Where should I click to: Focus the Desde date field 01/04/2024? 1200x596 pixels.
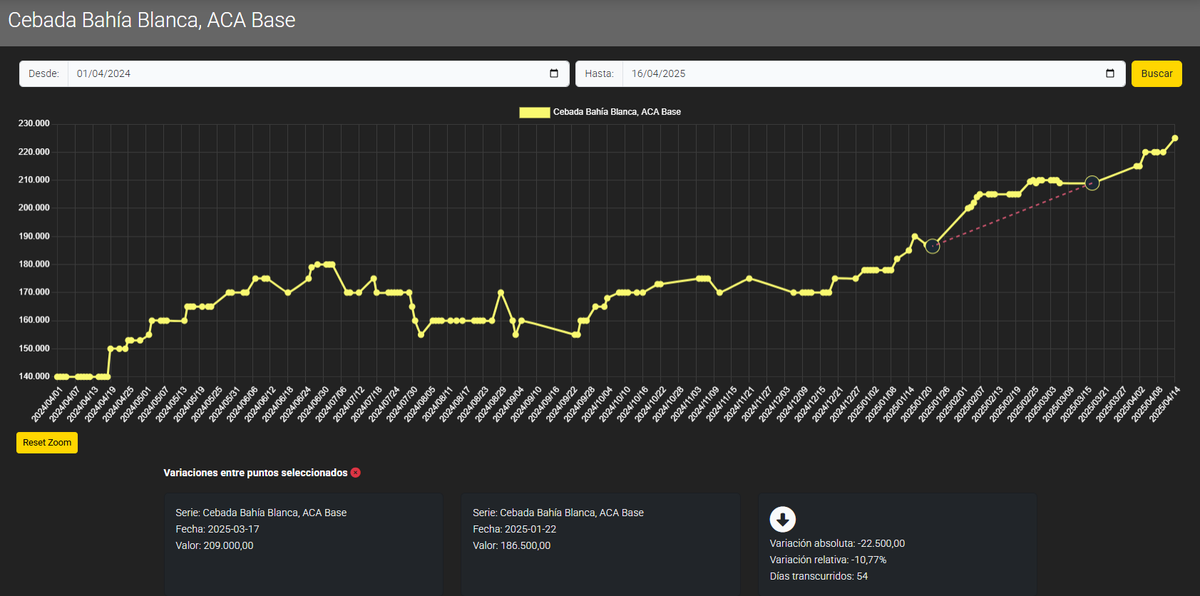click(319, 74)
